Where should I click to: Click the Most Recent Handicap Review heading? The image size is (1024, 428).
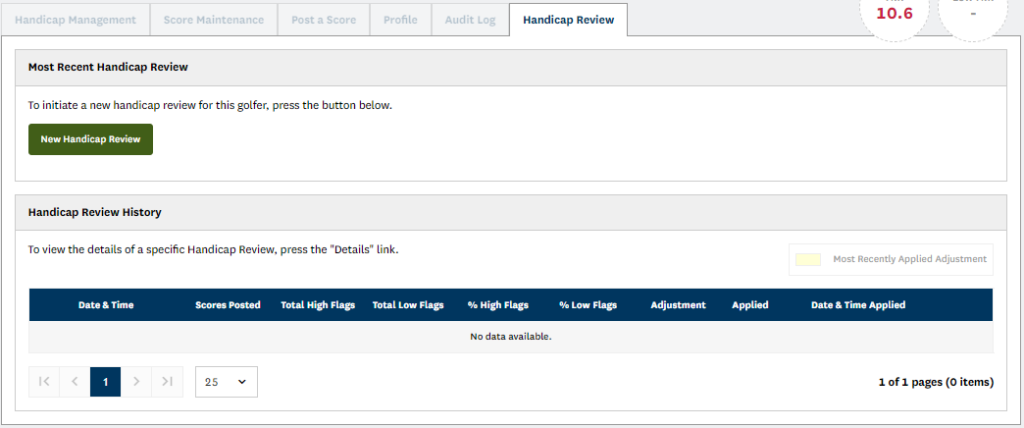coord(108,67)
